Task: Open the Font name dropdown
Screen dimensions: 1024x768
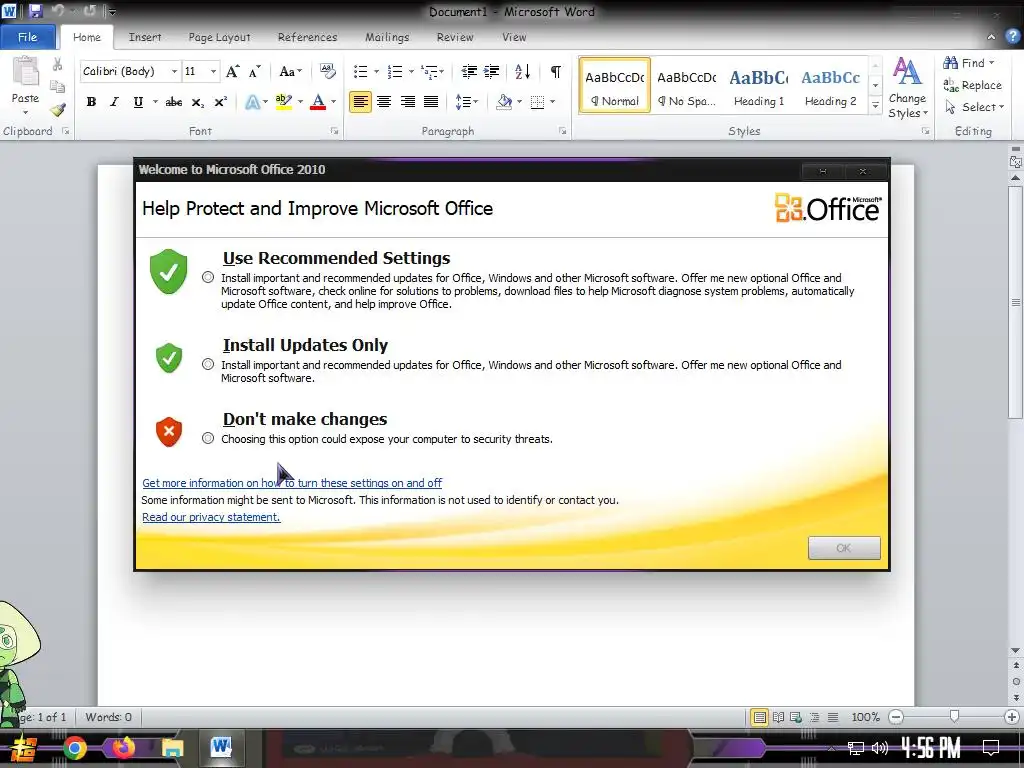Action: click(x=174, y=71)
